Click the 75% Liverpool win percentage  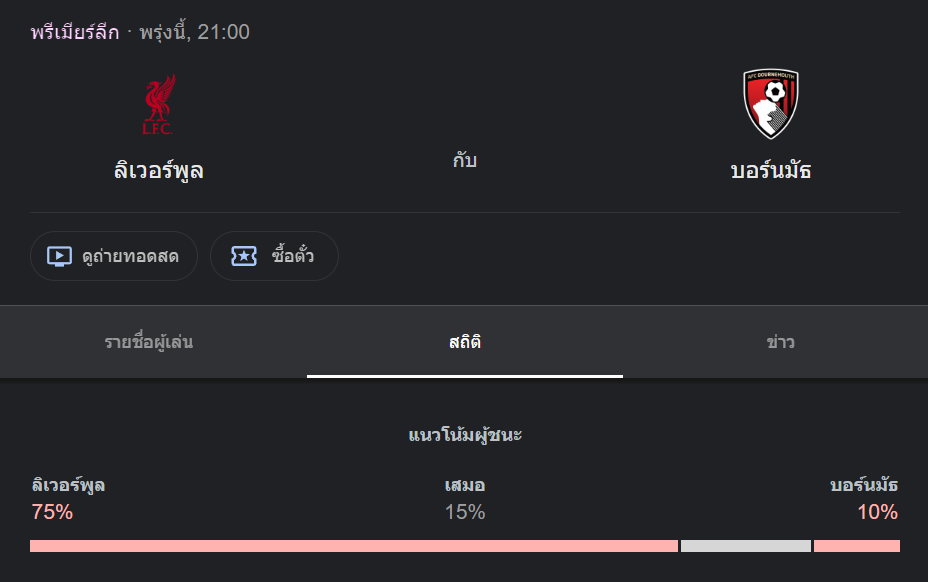point(52,512)
